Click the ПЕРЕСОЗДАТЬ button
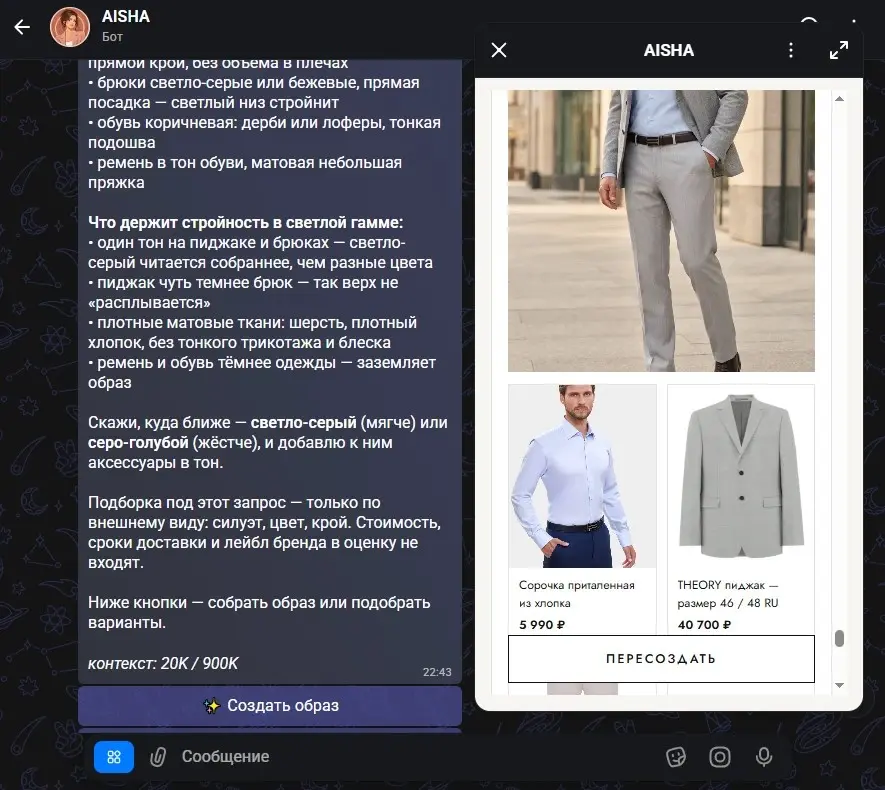885x790 pixels. [x=661, y=659]
